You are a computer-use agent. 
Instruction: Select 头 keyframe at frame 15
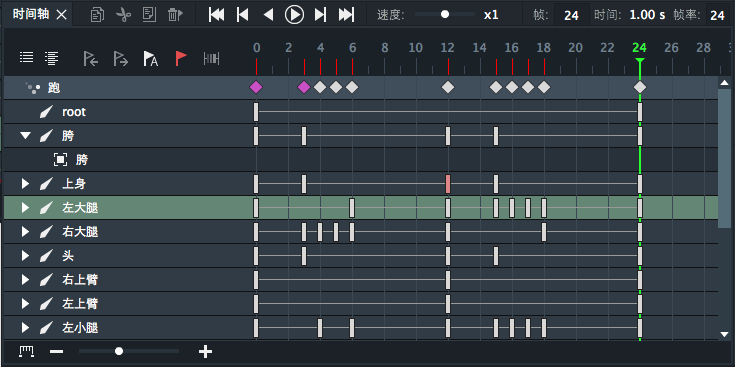pyautogui.click(x=496, y=256)
